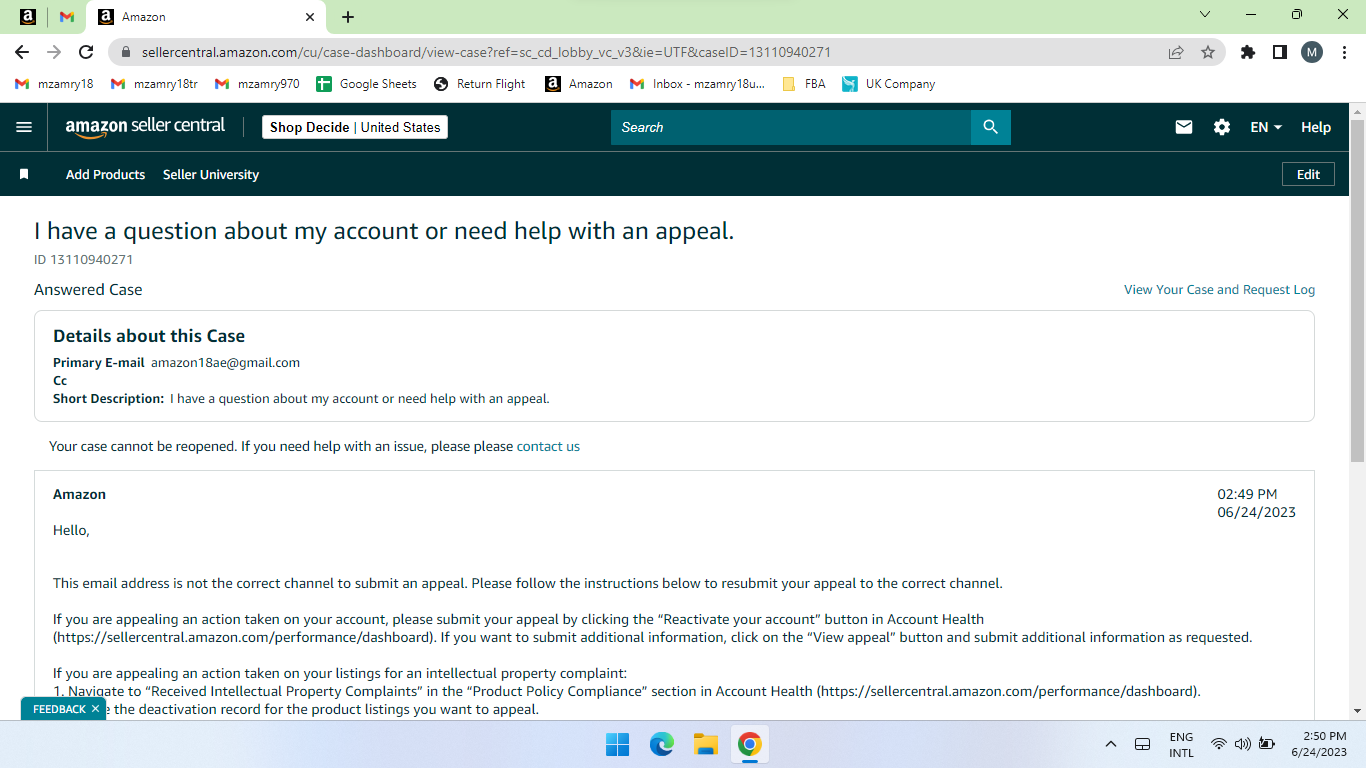
Task: Click the Chrome taskbar icon
Action: [x=750, y=744]
